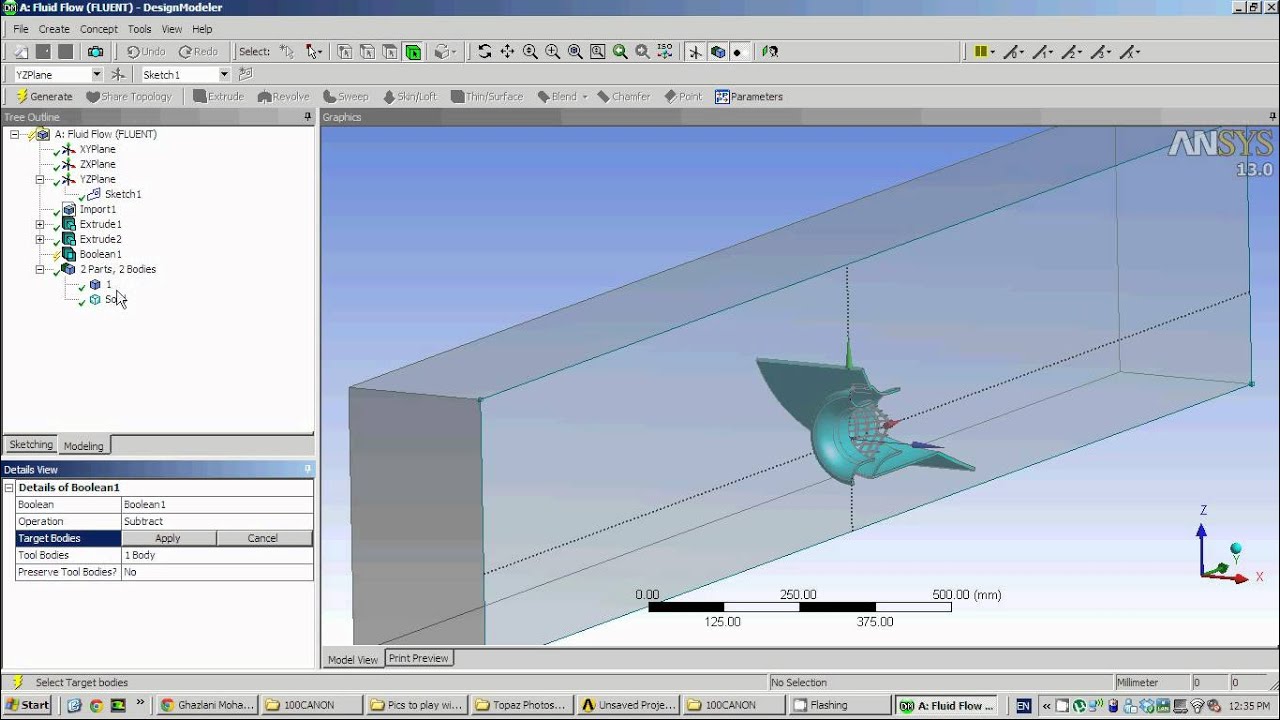Open the yellow edge coloring dropdown
This screenshot has width=1280, height=720.
(985, 52)
